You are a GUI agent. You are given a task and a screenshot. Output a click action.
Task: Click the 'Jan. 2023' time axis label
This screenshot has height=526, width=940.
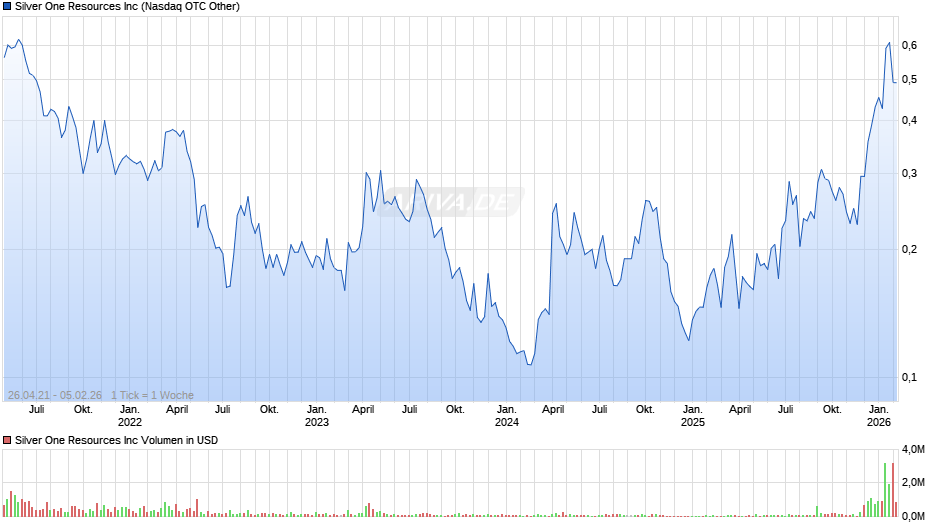(x=317, y=416)
